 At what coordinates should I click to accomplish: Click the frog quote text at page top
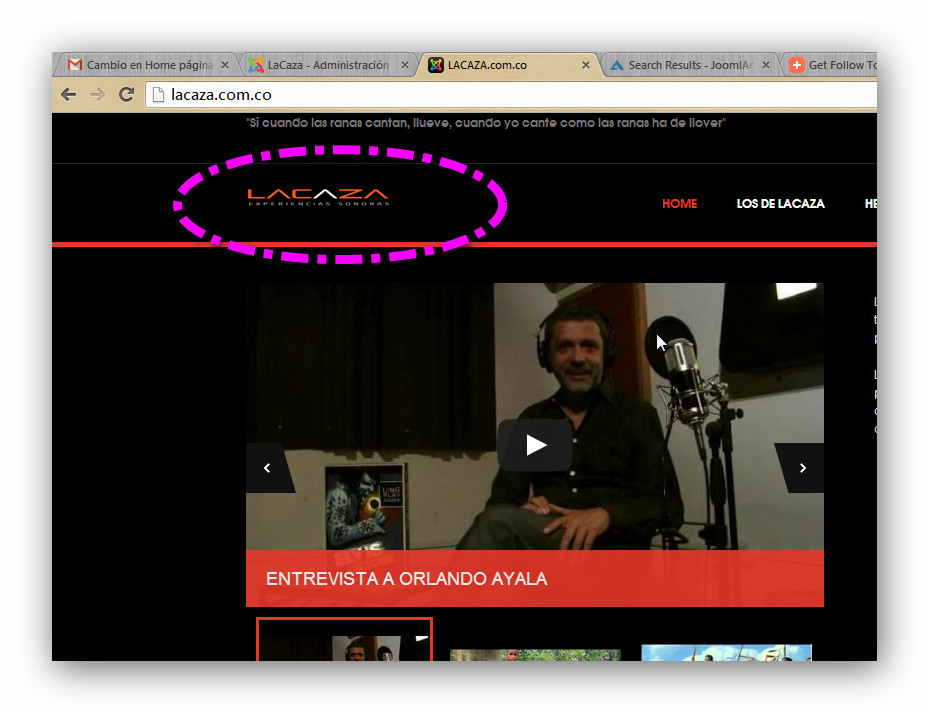coord(486,123)
